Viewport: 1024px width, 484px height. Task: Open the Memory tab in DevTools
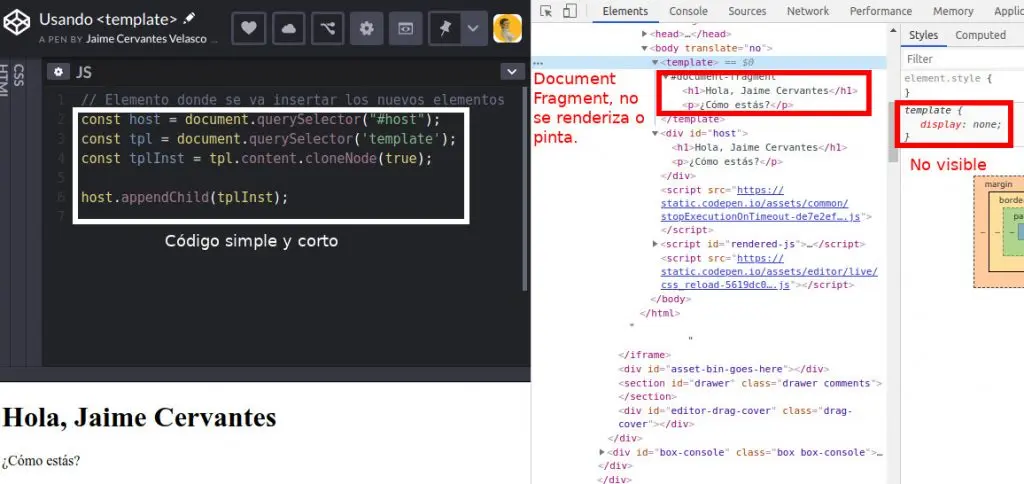click(953, 11)
